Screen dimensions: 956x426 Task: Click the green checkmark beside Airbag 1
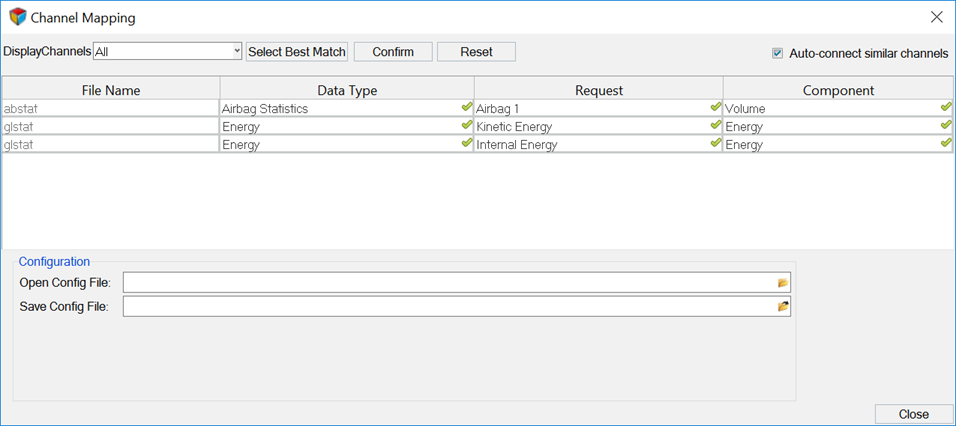[x=715, y=107]
